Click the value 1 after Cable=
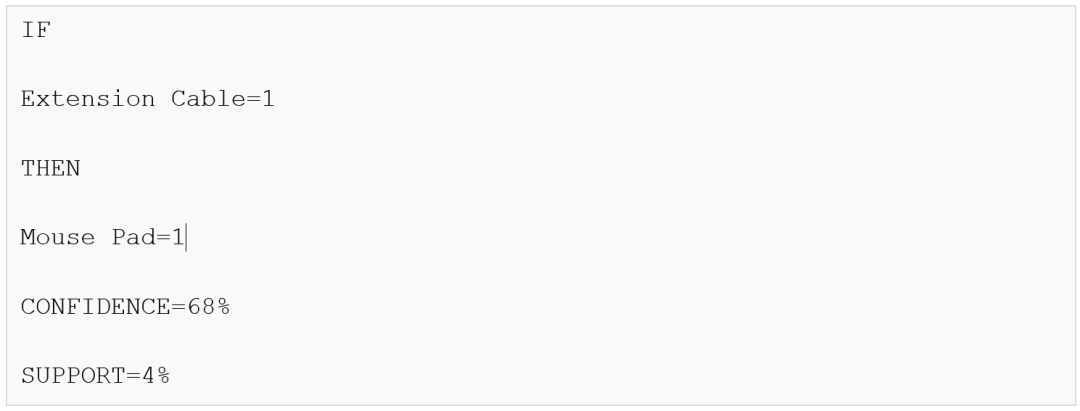1080x411 pixels. tap(268, 100)
